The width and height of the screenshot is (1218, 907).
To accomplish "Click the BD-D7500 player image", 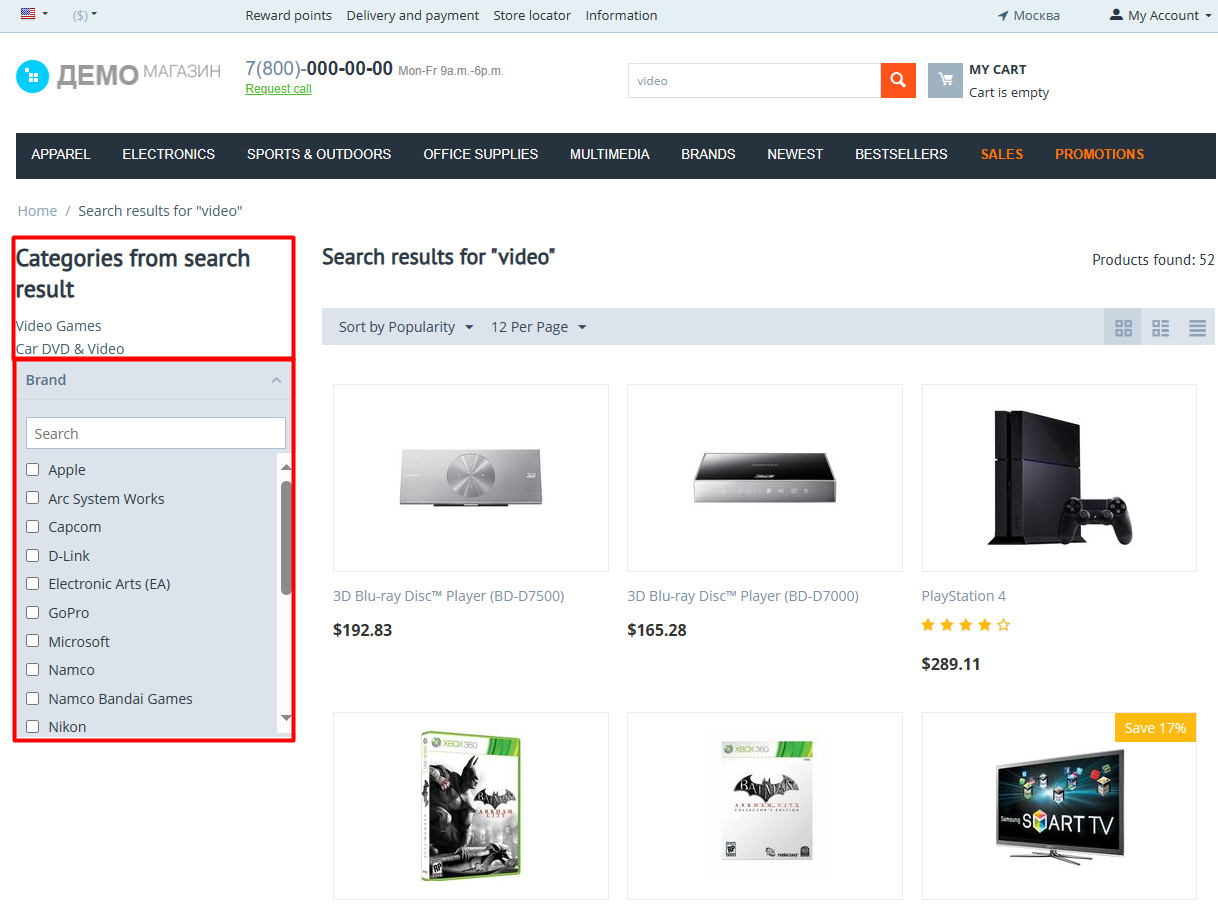I will [x=471, y=478].
